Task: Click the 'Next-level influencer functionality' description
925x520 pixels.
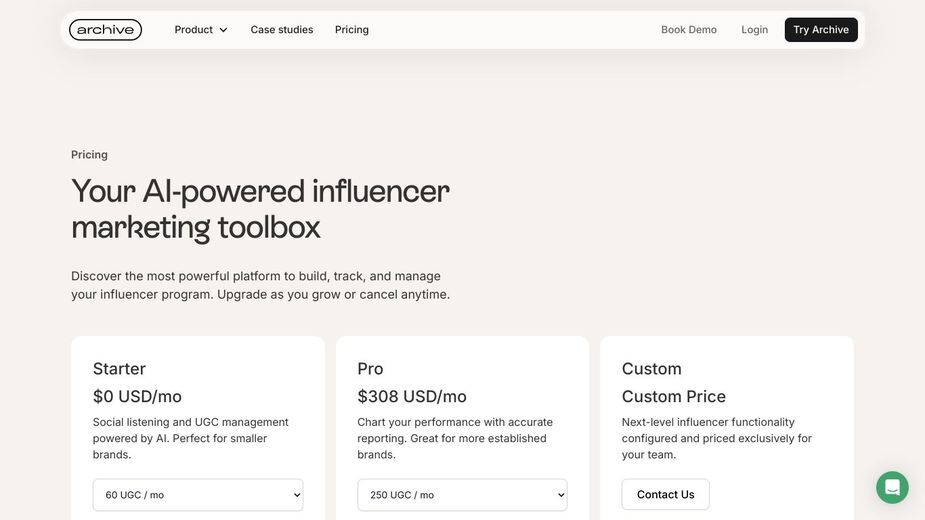Action: [717, 439]
